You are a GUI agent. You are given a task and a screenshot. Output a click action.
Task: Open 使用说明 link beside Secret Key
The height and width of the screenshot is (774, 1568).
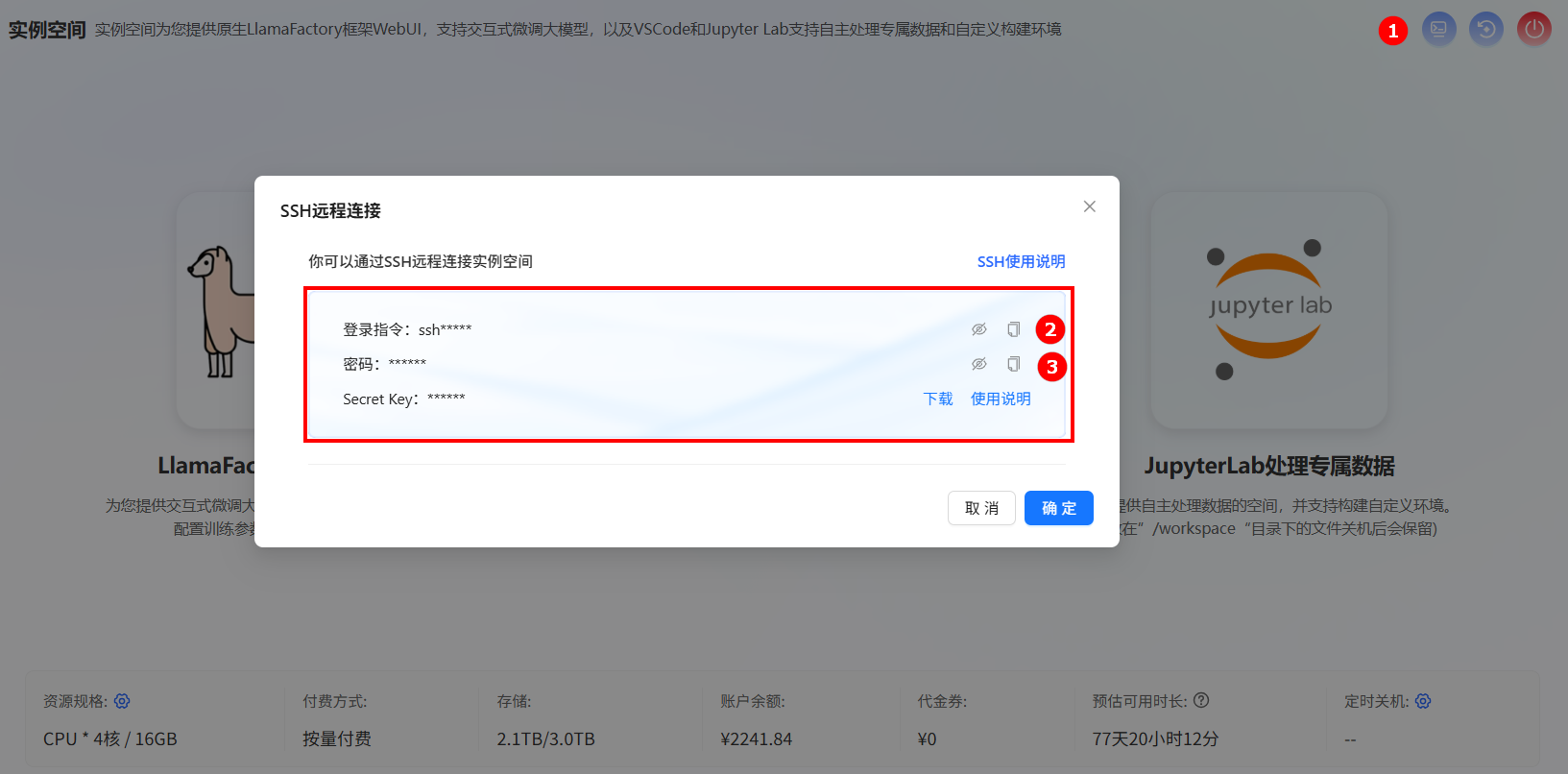1000,399
